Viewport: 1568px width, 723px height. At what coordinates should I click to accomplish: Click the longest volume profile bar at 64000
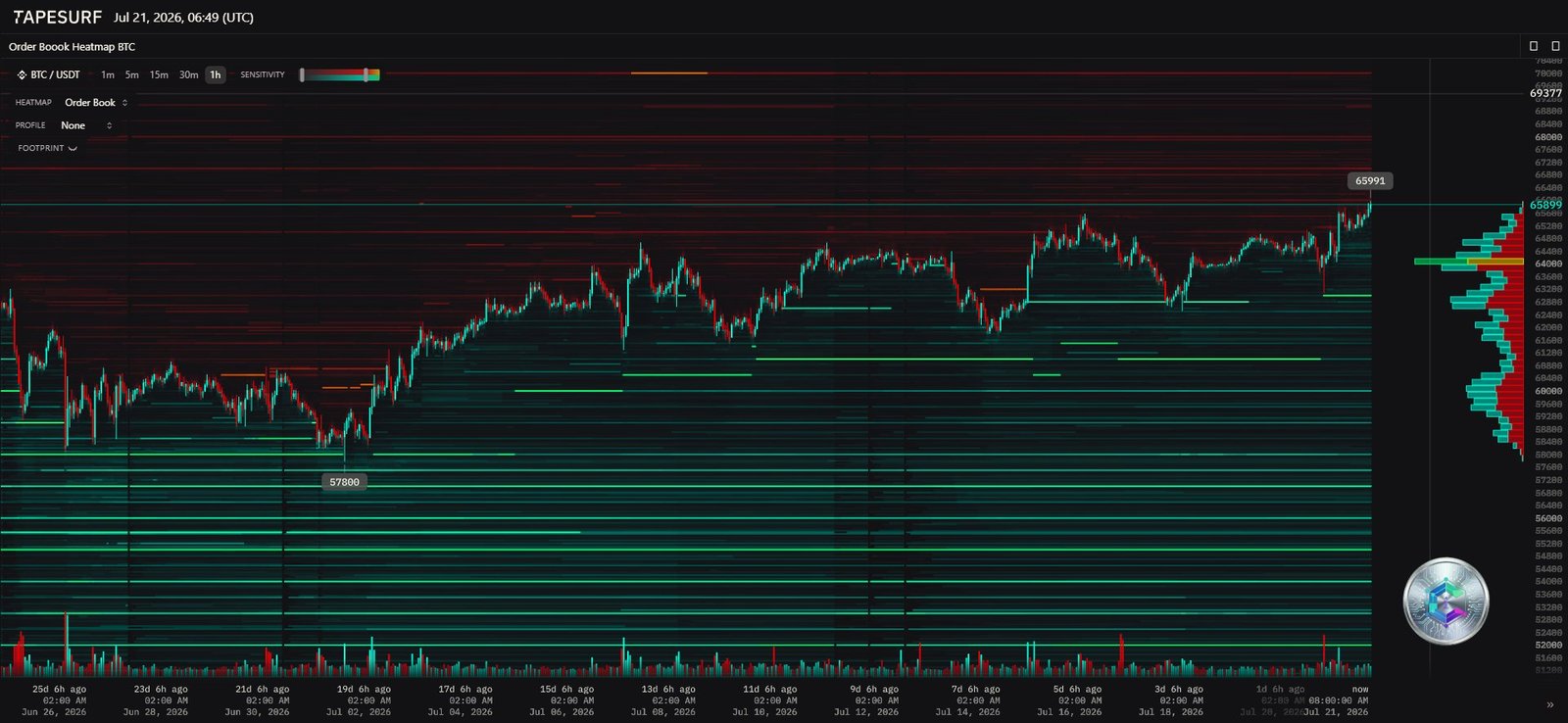click(1469, 262)
